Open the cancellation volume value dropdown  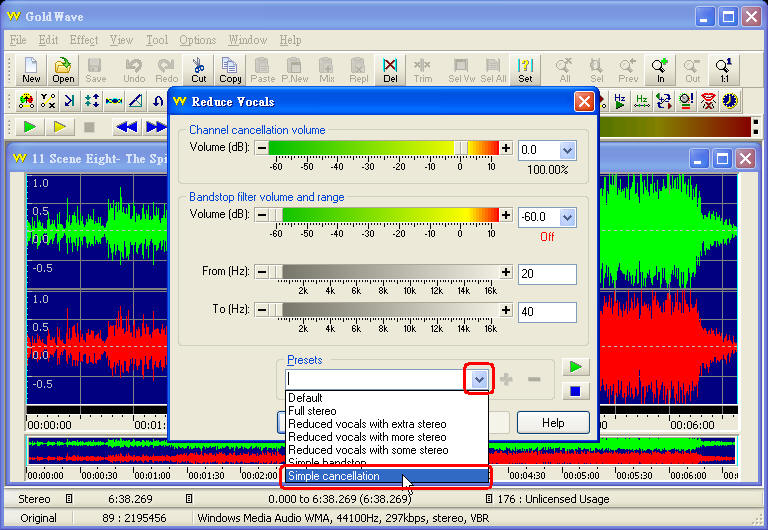pyautogui.click(x=567, y=149)
